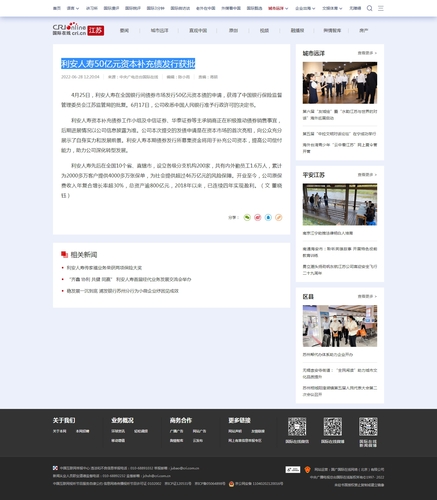
Task: Open 无障碍 accessibility link in top bar
Action: coord(355,8)
